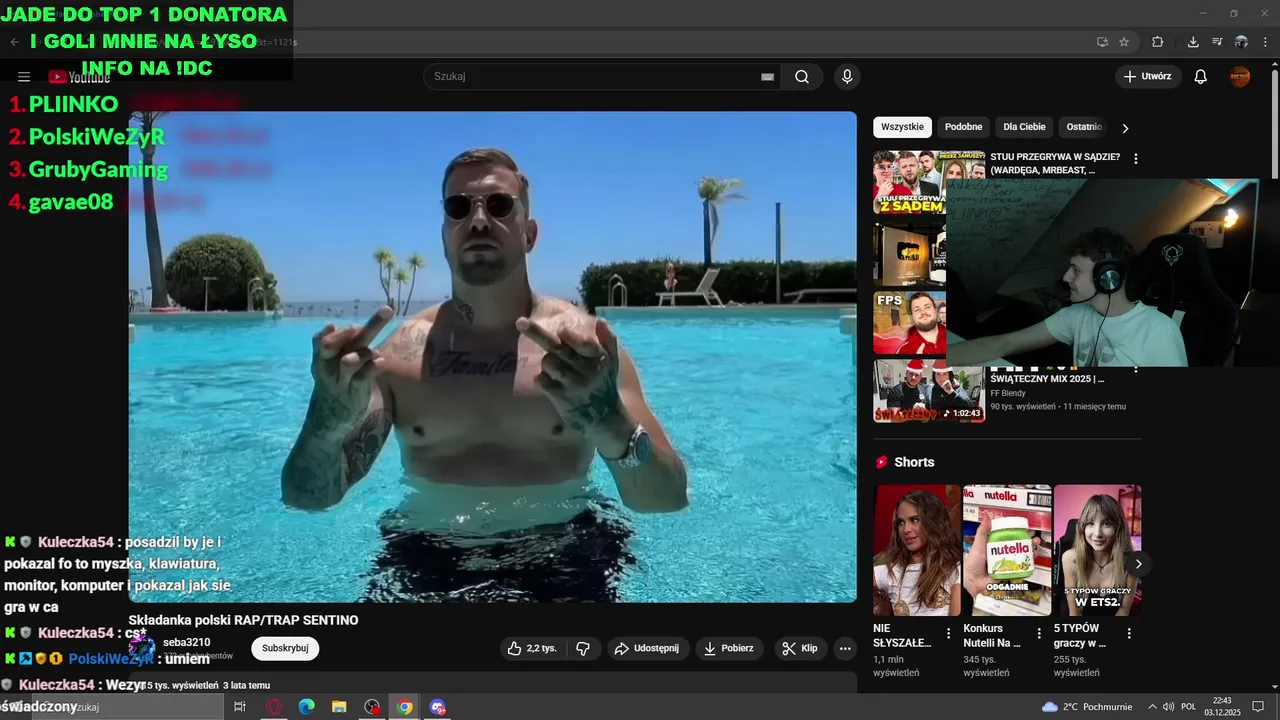
Task: Open Windows Task View icon
Action: click(x=240, y=707)
